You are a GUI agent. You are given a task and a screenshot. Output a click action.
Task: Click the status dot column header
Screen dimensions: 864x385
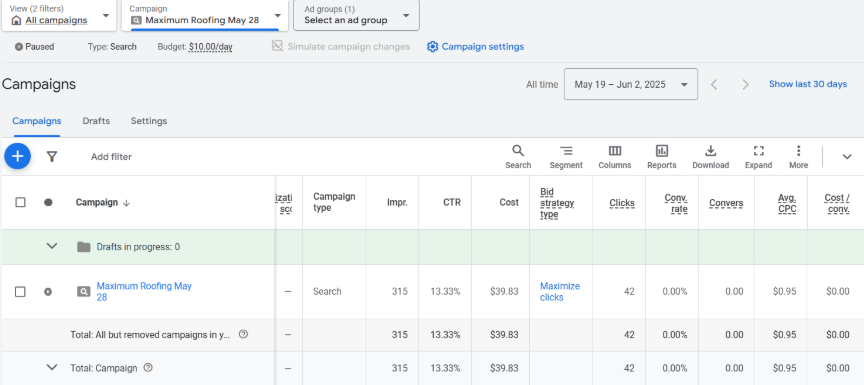pyautogui.click(x=48, y=202)
